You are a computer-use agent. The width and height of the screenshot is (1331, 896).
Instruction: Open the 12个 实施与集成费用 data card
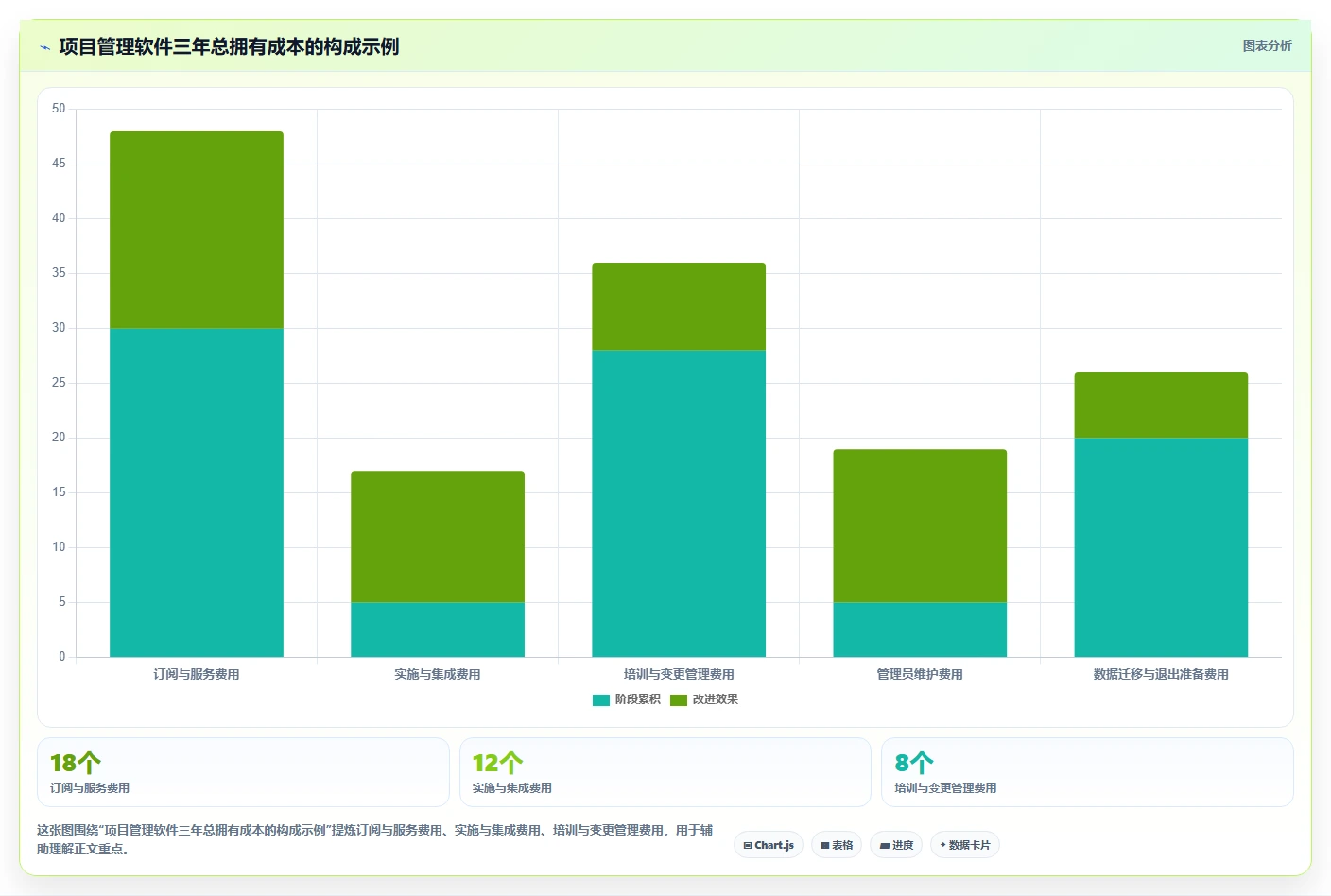pos(665,772)
